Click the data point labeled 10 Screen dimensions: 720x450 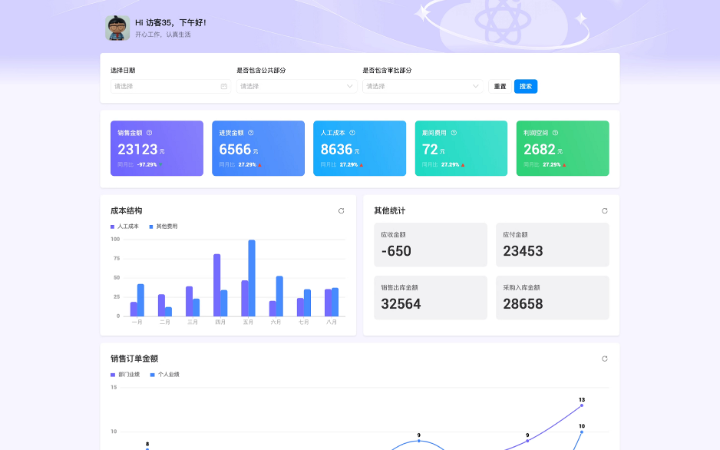(582, 432)
